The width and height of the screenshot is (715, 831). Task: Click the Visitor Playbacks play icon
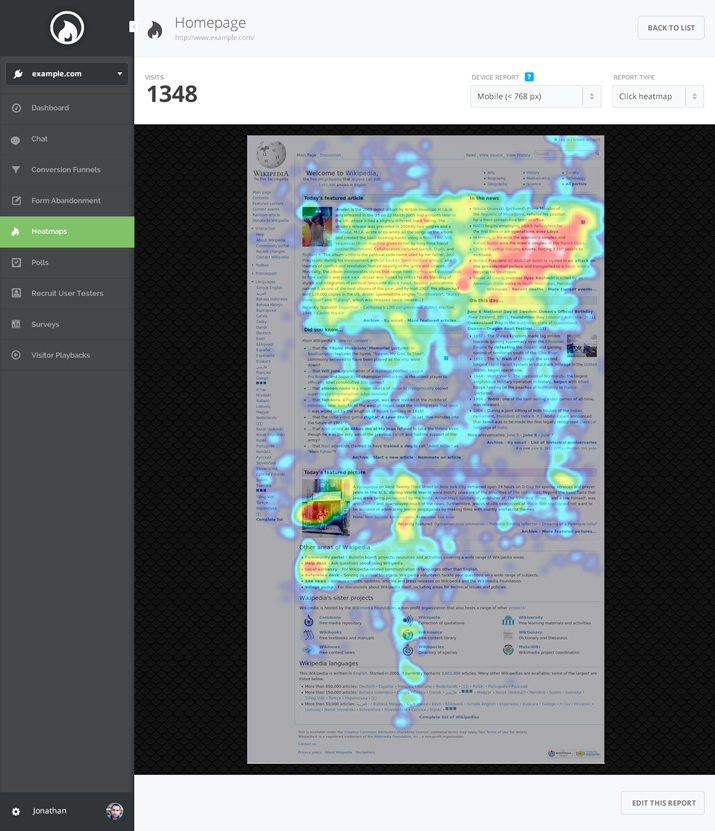click(16, 355)
